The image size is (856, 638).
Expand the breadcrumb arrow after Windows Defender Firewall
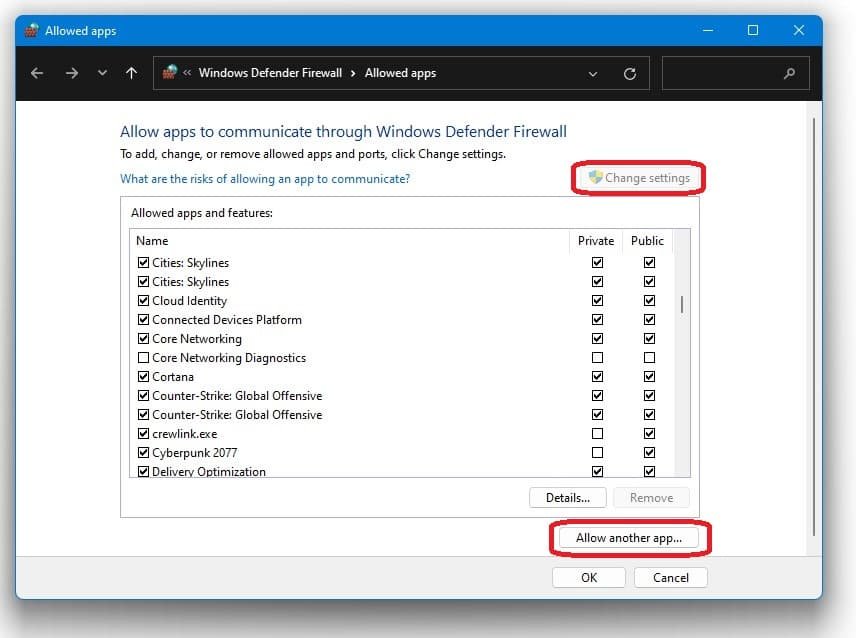[353, 74]
